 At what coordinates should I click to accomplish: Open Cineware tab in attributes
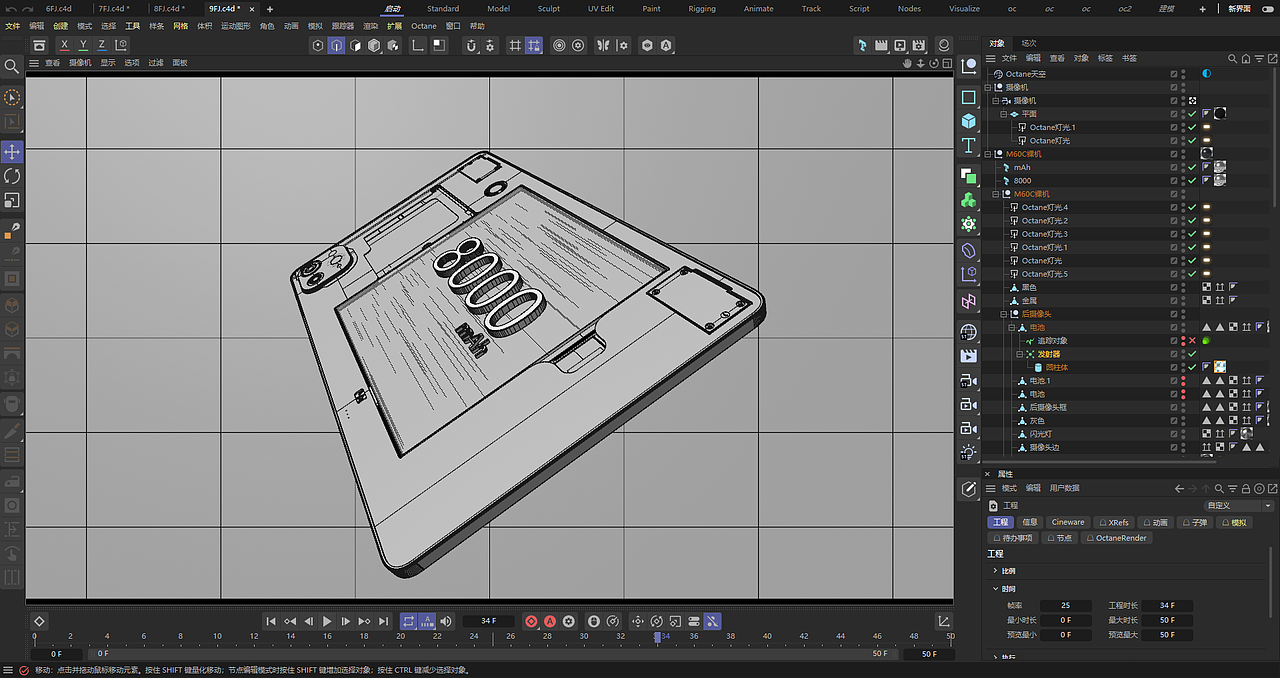pos(1067,522)
